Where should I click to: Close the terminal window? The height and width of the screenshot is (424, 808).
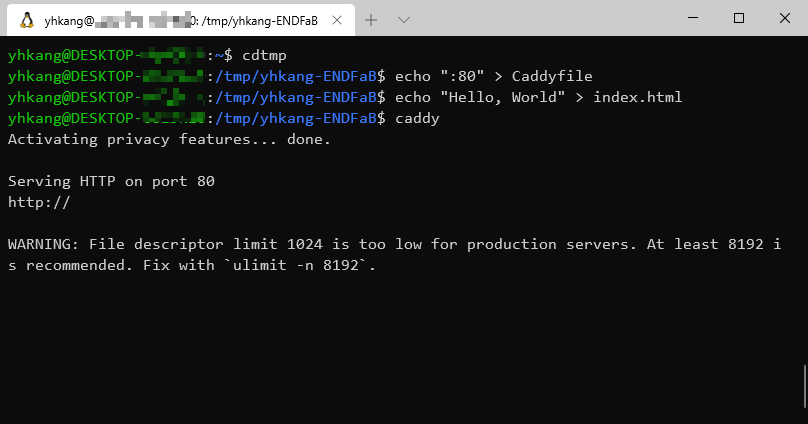click(x=785, y=18)
